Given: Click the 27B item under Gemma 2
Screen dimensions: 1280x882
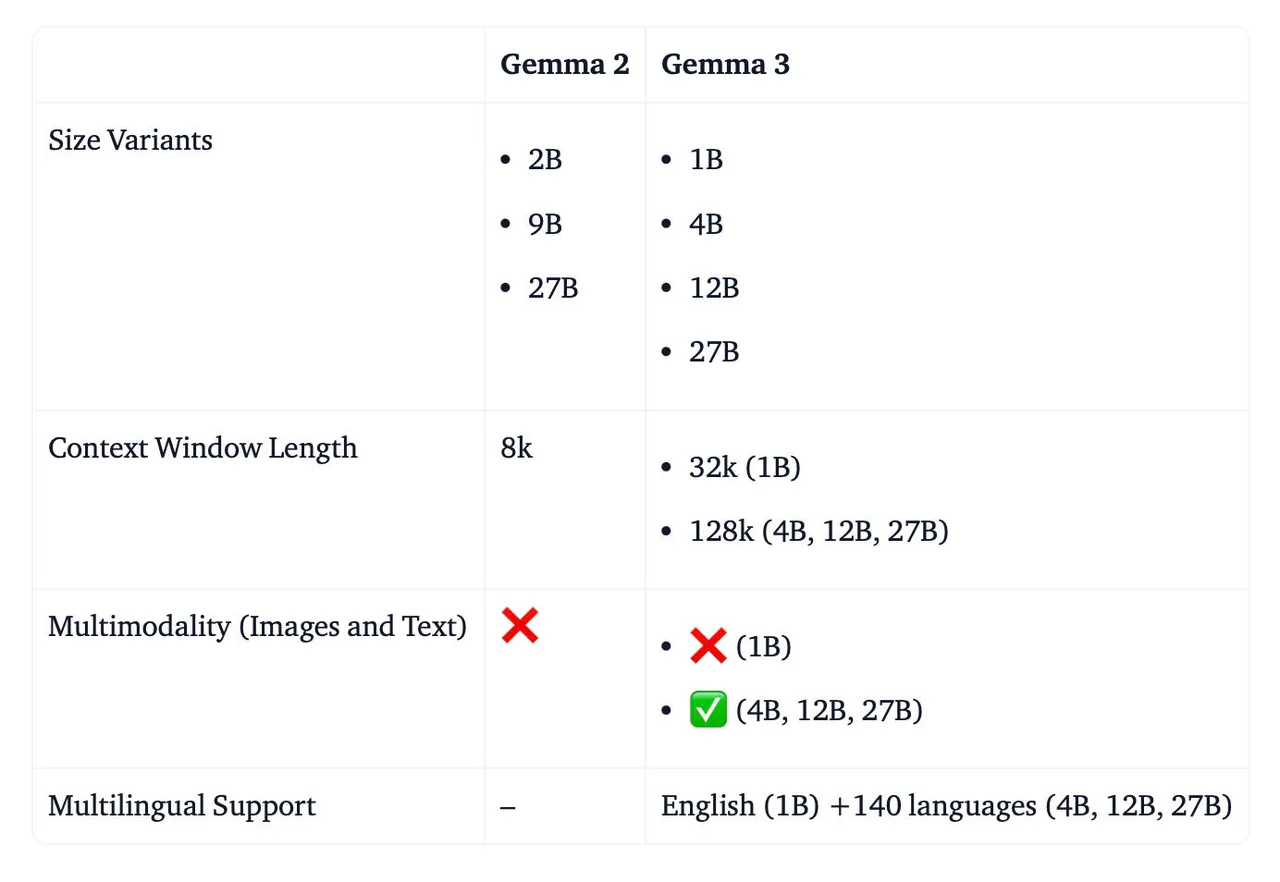Looking at the screenshot, I should coord(553,288).
